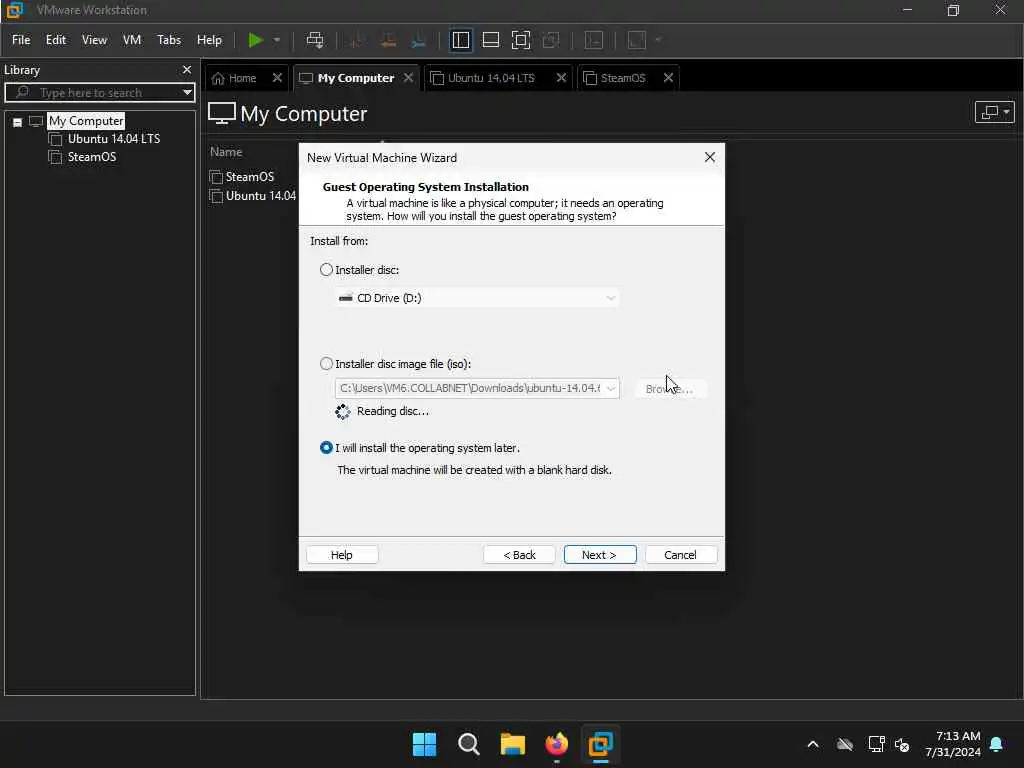
Task: Switch to the SteamOS tab
Action: pyautogui.click(x=622, y=78)
